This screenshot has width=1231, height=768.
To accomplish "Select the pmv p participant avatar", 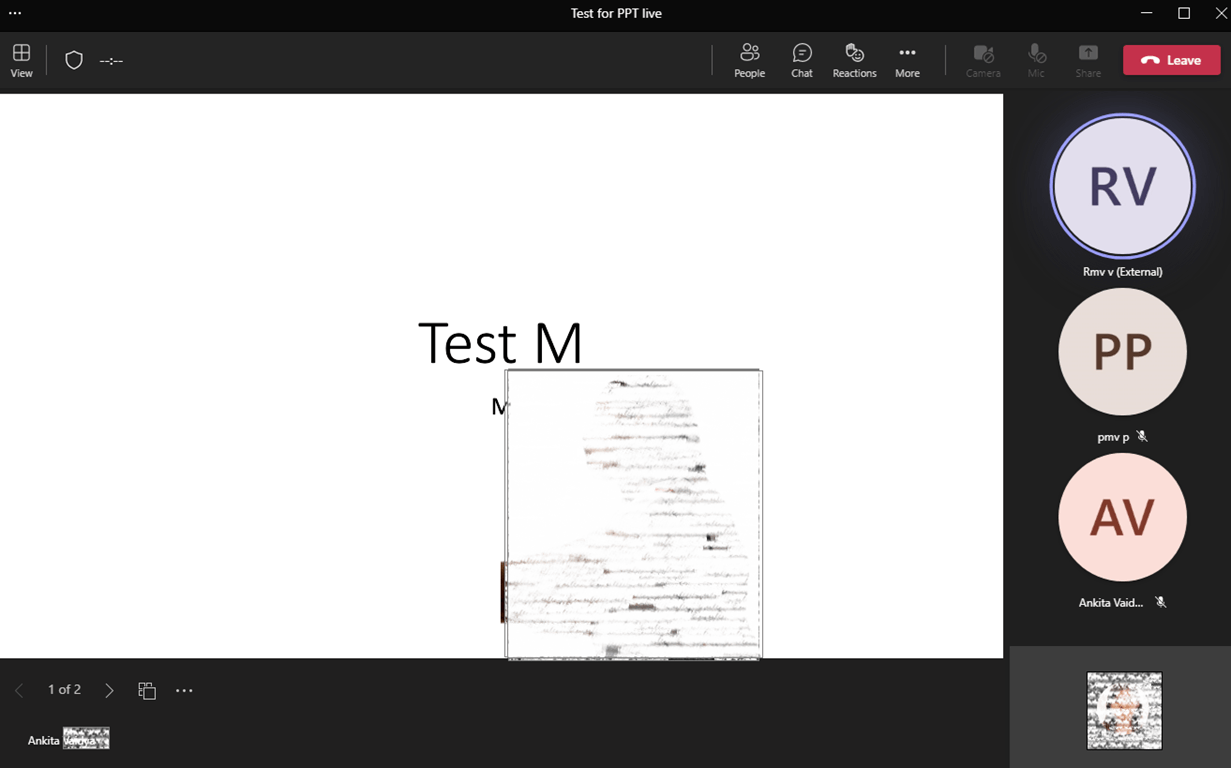I will click(1122, 352).
